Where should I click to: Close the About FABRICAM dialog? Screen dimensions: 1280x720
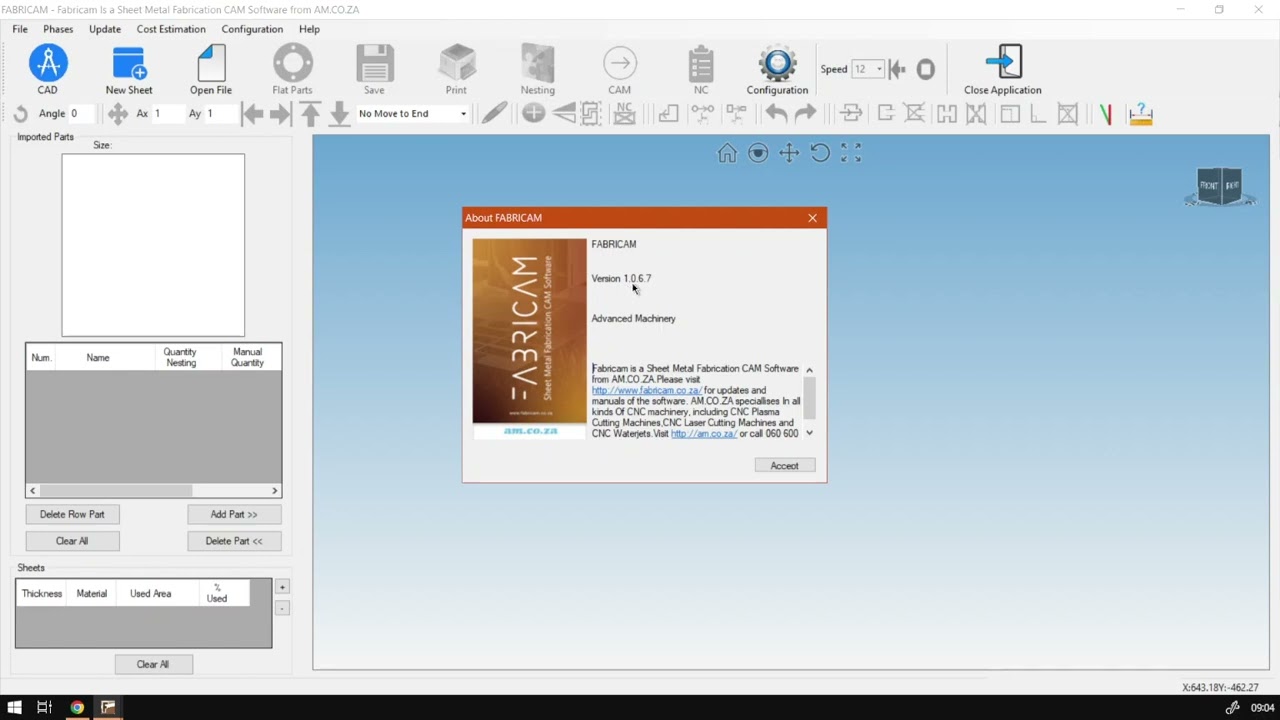812,218
